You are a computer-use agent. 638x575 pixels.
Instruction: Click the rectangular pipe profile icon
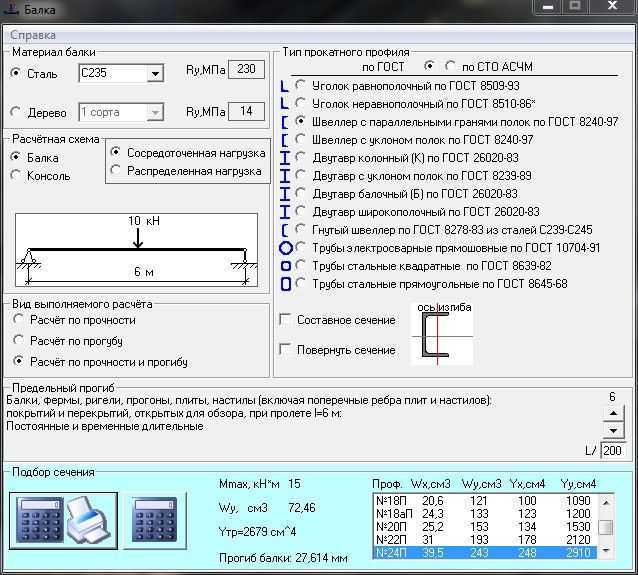click(x=286, y=284)
